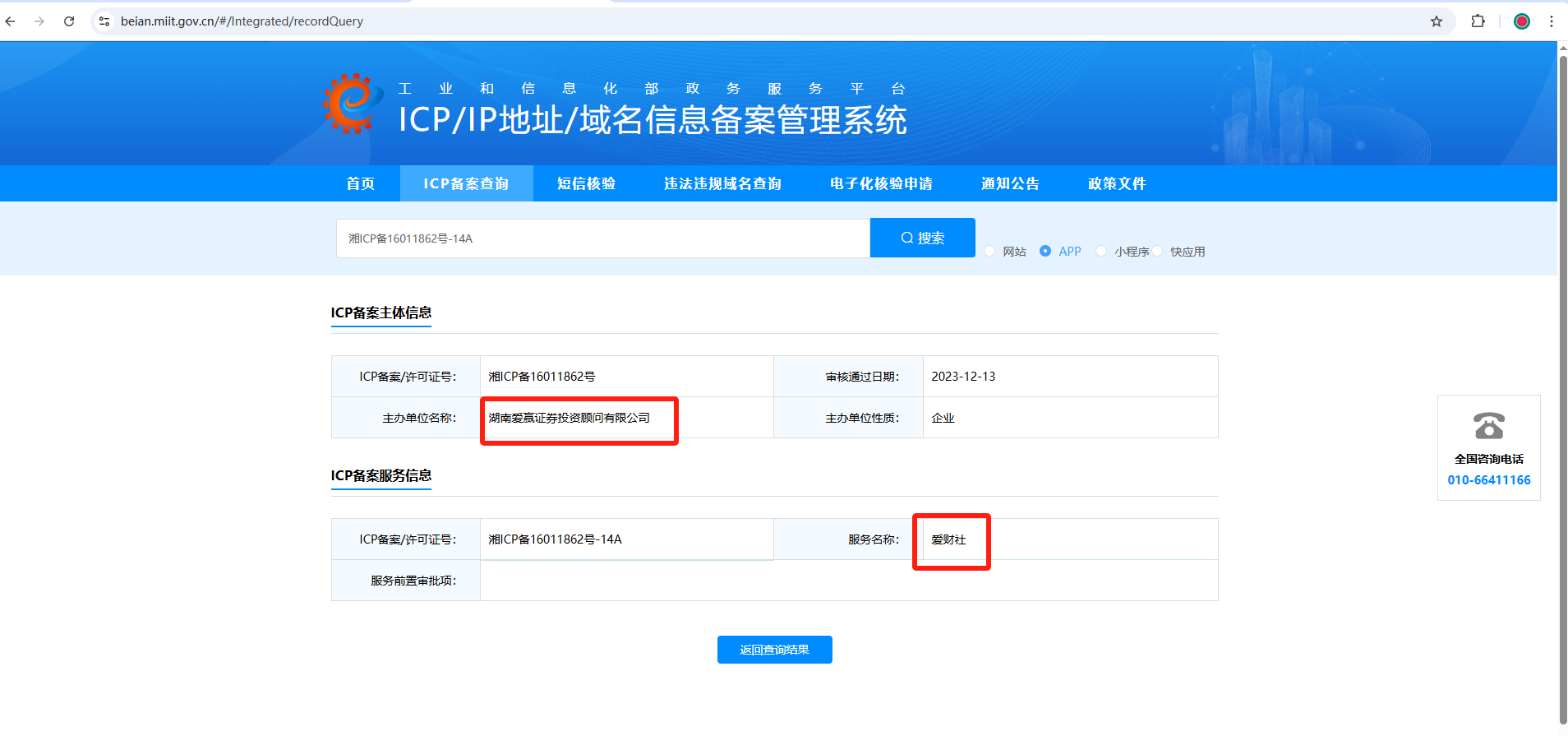This screenshot has height=736, width=1568.
Task: Open the 违法违规域名查询 nav tab
Action: (722, 183)
